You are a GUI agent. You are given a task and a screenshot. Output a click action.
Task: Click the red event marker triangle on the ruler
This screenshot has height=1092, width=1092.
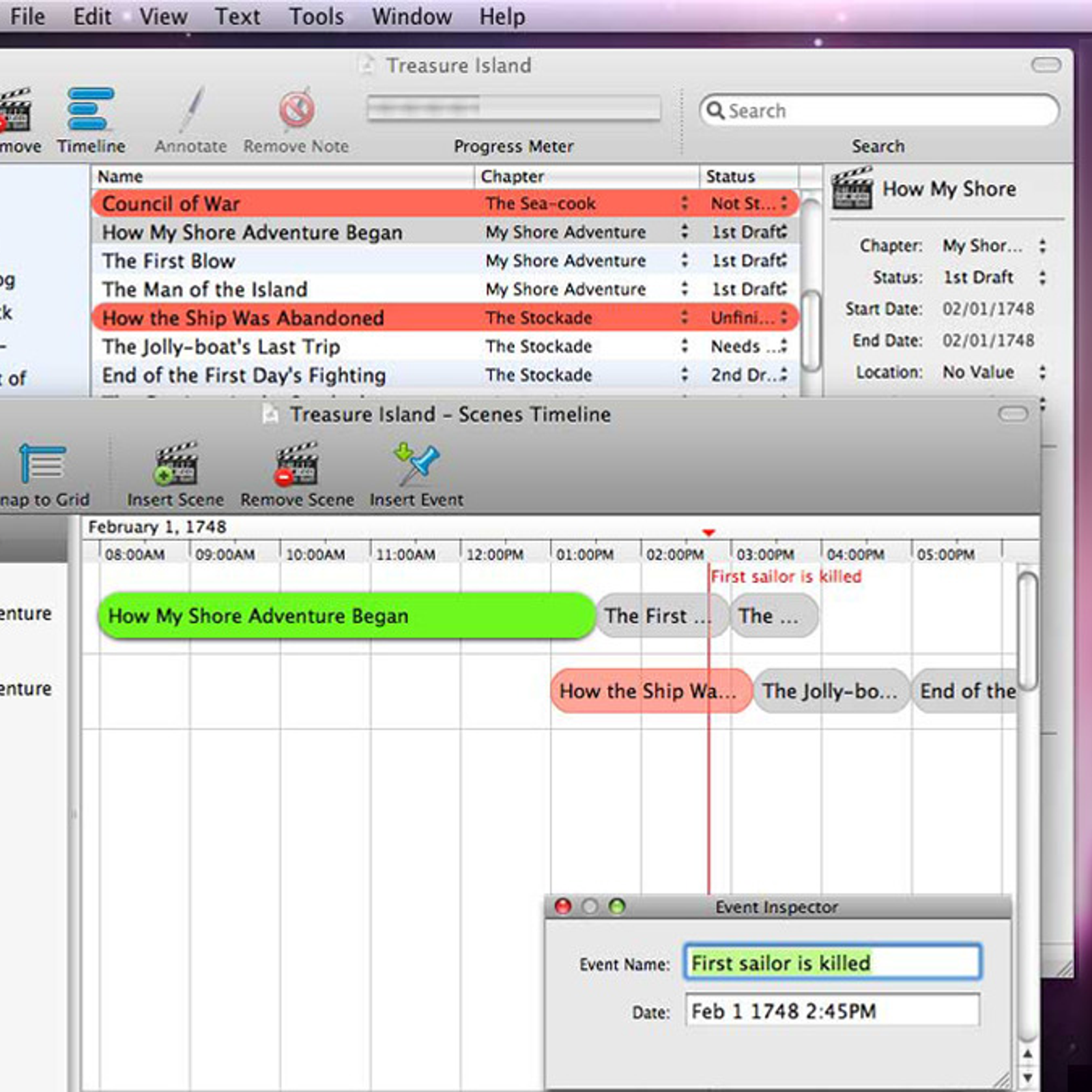click(x=708, y=532)
